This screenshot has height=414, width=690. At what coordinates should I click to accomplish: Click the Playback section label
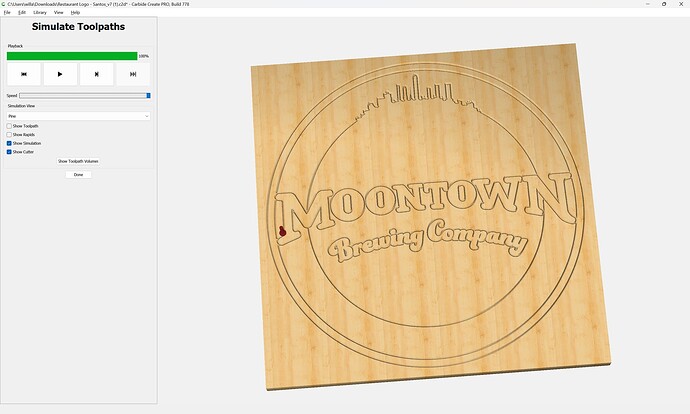15,46
